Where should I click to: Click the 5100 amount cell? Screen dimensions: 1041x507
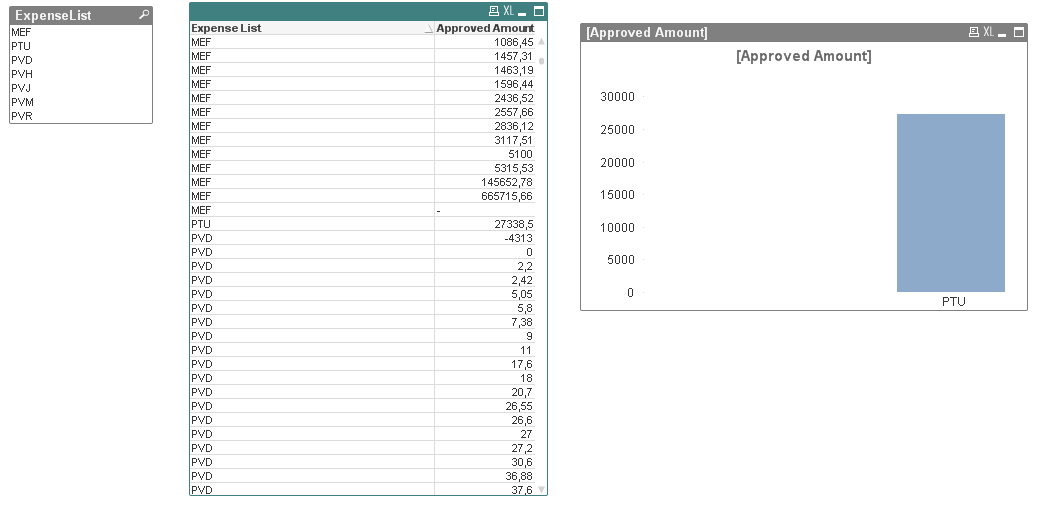(x=485, y=153)
